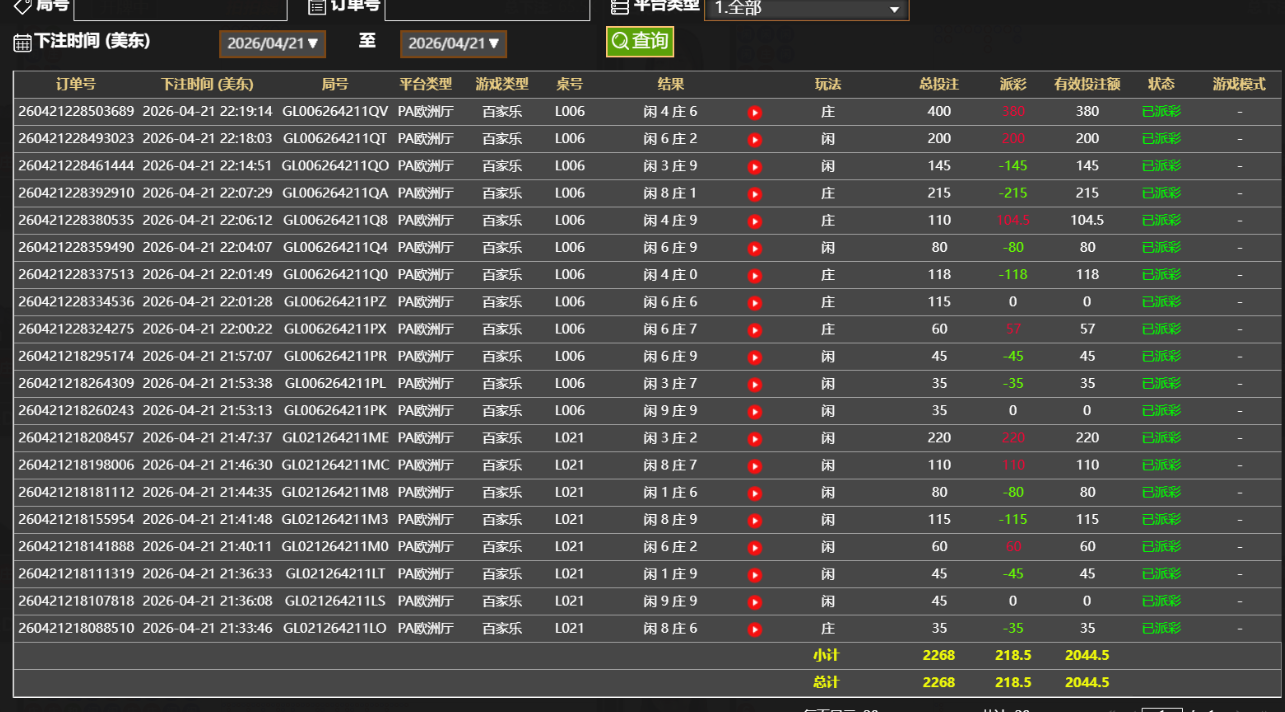Click the 下注时间 (美东) column header

point(207,84)
